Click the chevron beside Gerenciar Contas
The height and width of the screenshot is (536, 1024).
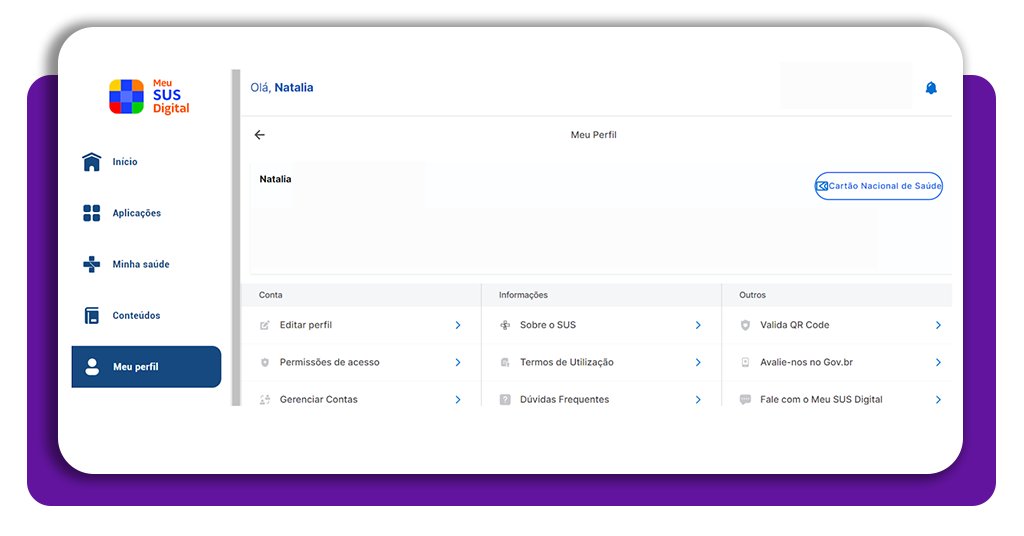pos(458,400)
